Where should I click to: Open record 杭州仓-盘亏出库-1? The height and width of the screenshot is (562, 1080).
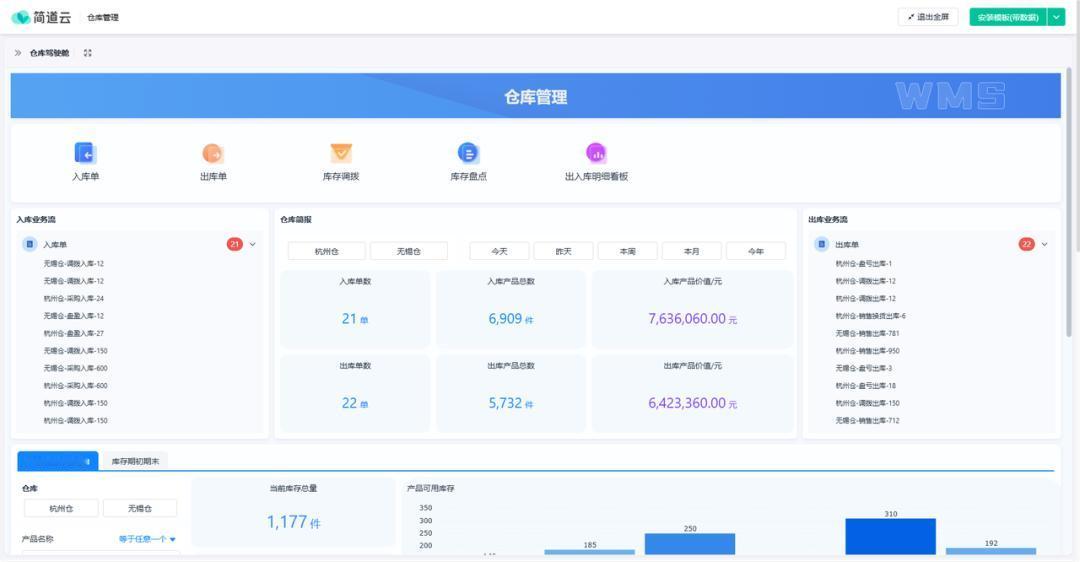point(863,264)
